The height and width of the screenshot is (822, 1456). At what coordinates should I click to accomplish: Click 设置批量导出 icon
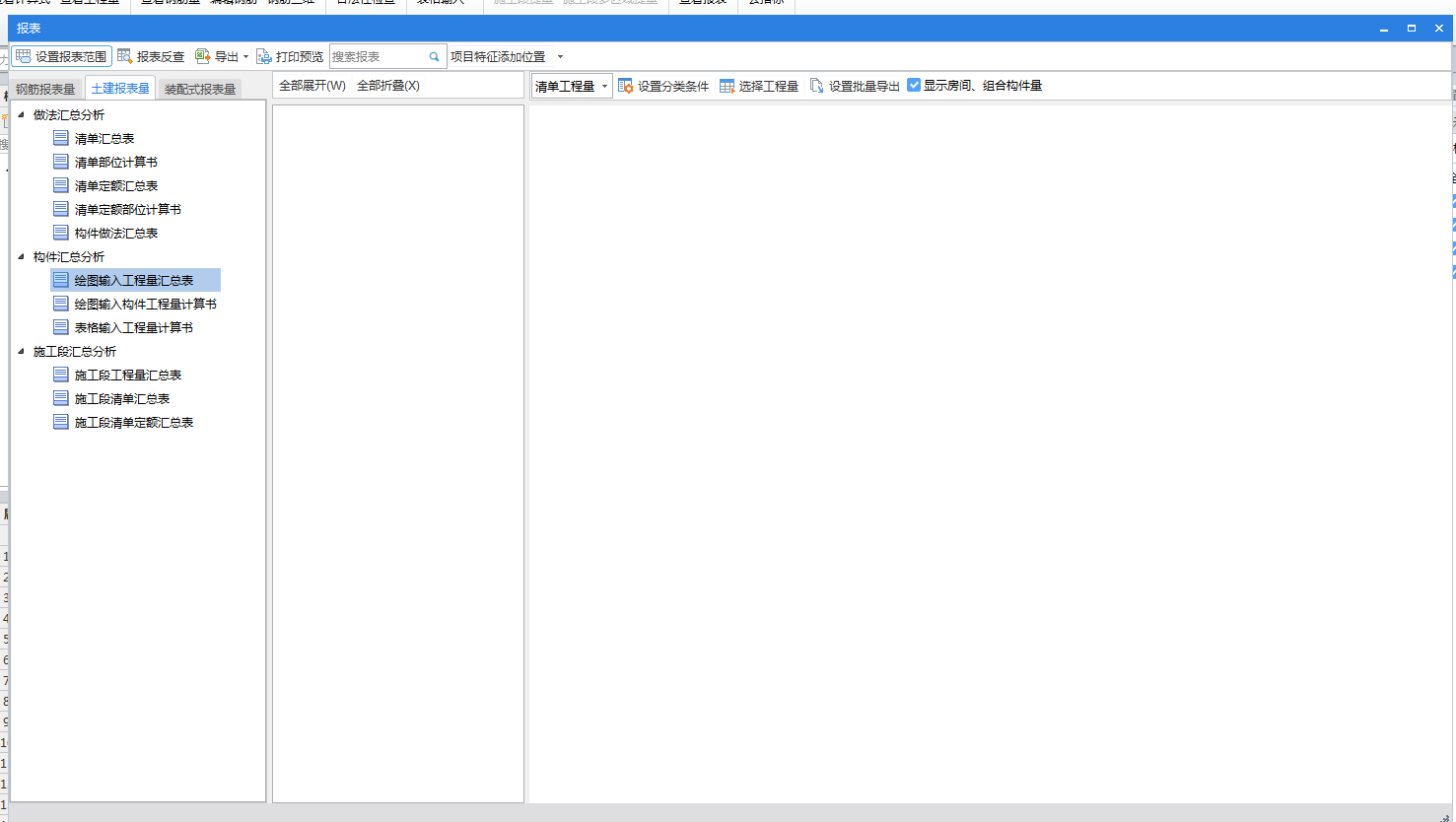pos(817,86)
